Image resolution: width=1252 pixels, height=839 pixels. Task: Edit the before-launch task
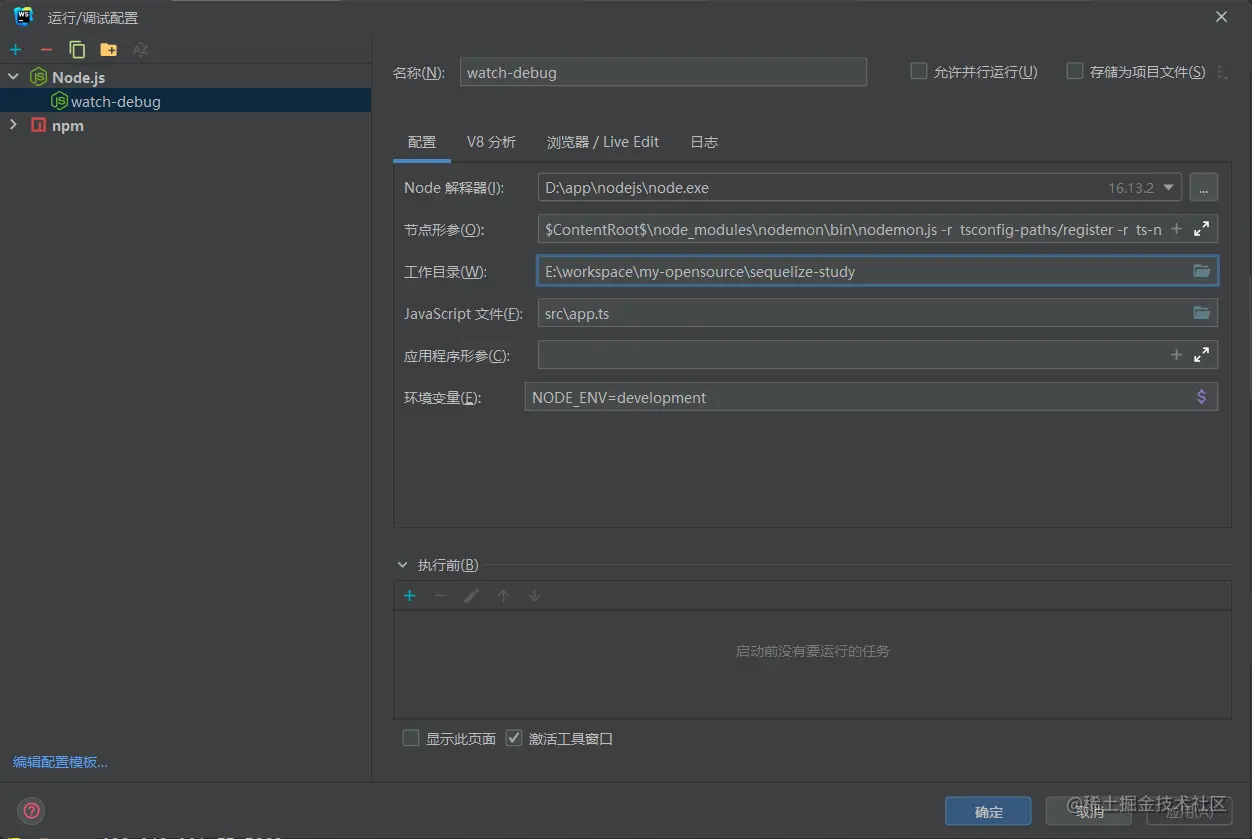click(x=471, y=595)
